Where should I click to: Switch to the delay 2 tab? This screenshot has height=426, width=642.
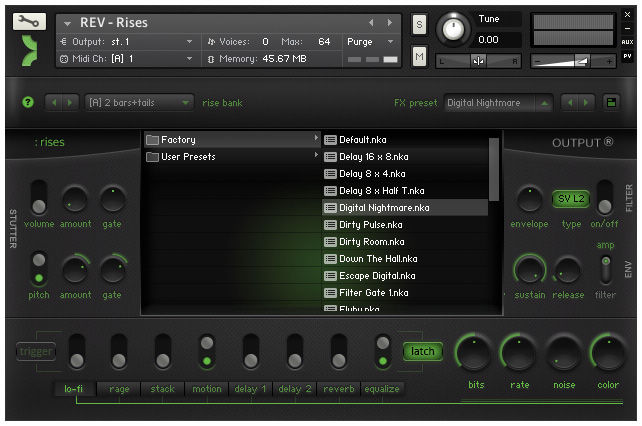[295, 389]
